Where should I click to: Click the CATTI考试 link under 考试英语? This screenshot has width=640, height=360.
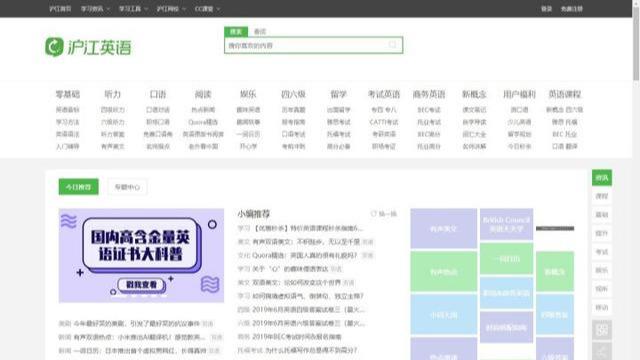pyautogui.click(x=384, y=122)
